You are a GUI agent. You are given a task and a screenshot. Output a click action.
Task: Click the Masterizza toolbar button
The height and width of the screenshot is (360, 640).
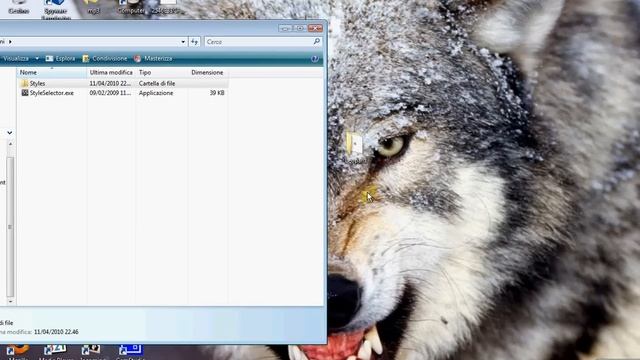pos(153,59)
